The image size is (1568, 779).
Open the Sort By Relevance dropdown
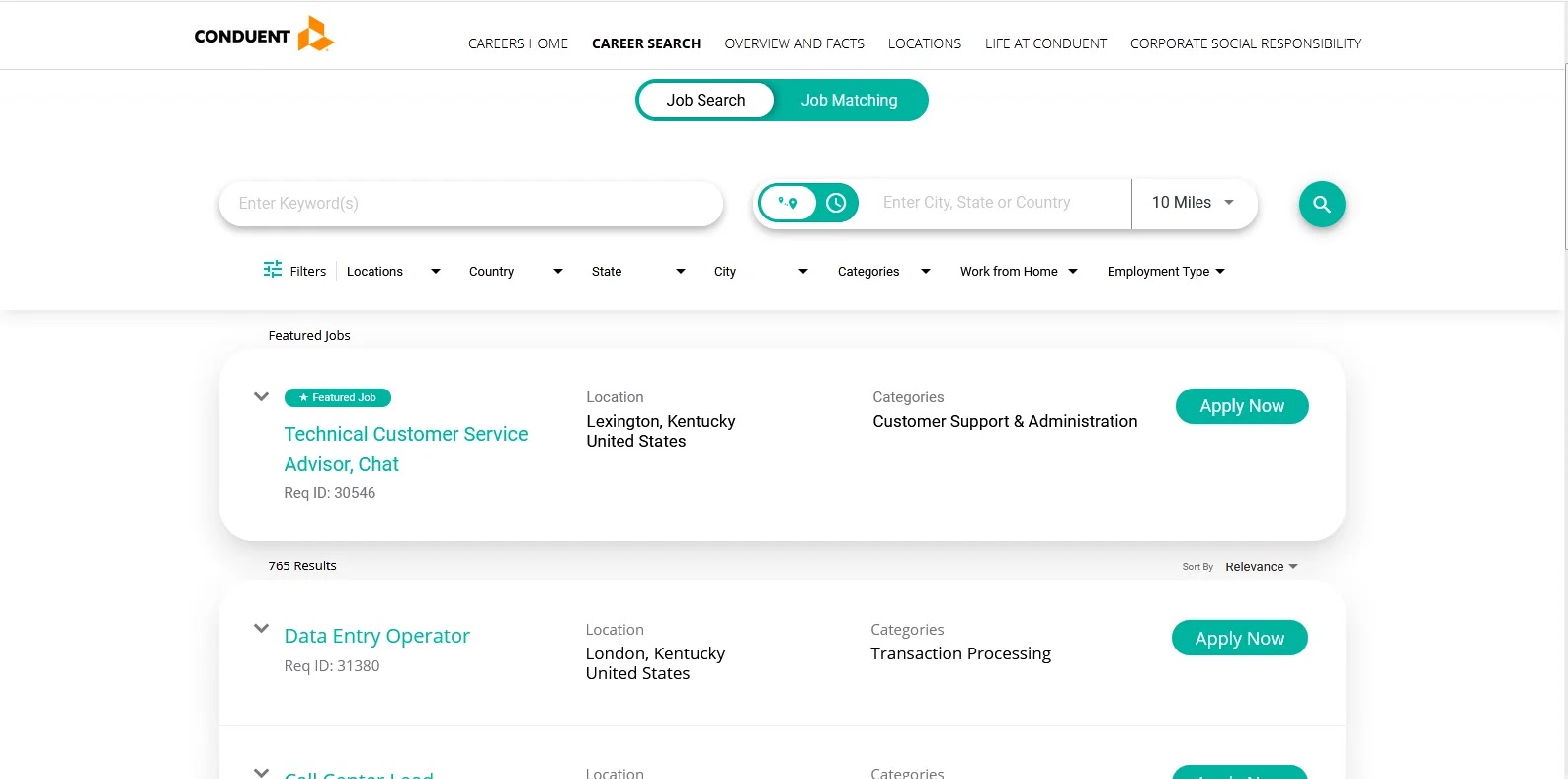[1262, 567]
